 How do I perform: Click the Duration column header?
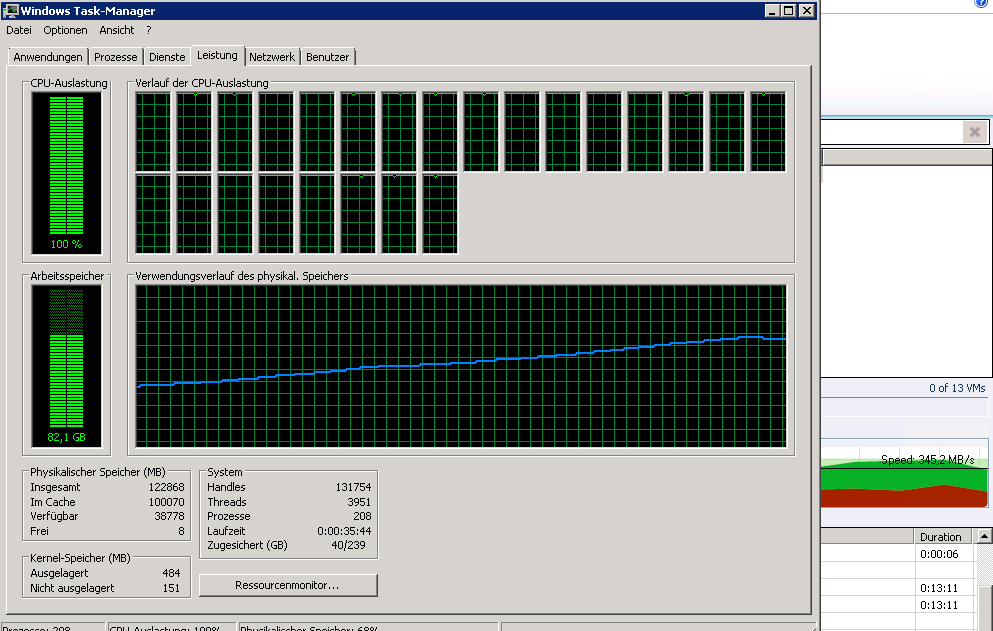941,537
